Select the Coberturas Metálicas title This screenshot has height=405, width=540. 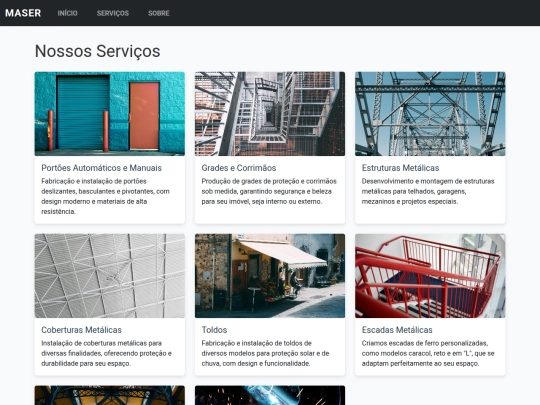(x=81, y=330)
